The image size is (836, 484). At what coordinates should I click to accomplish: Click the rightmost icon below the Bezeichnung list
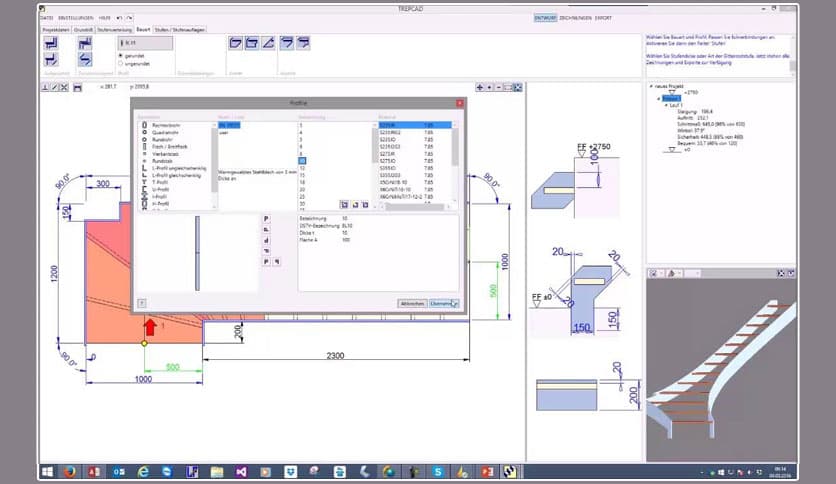coord(365,205)
